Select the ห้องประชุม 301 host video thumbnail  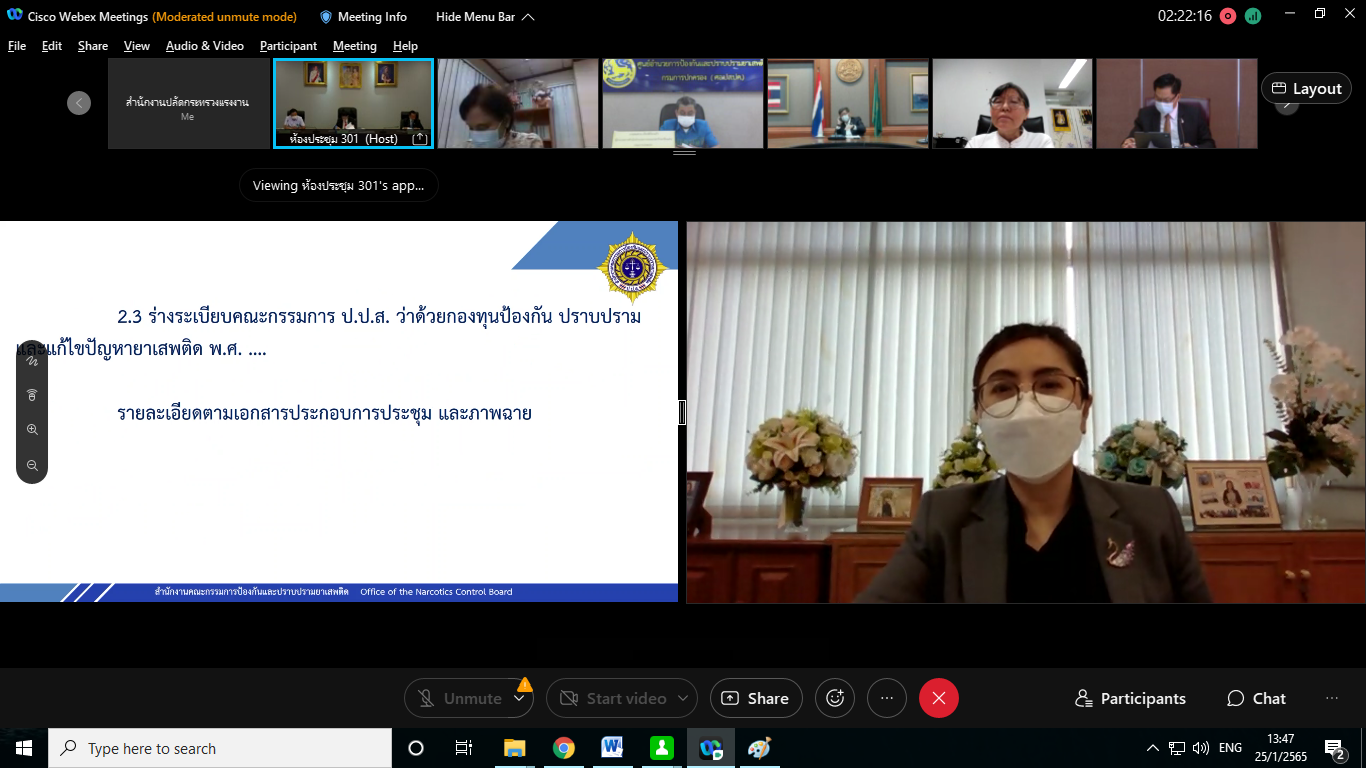pos(353,103)
